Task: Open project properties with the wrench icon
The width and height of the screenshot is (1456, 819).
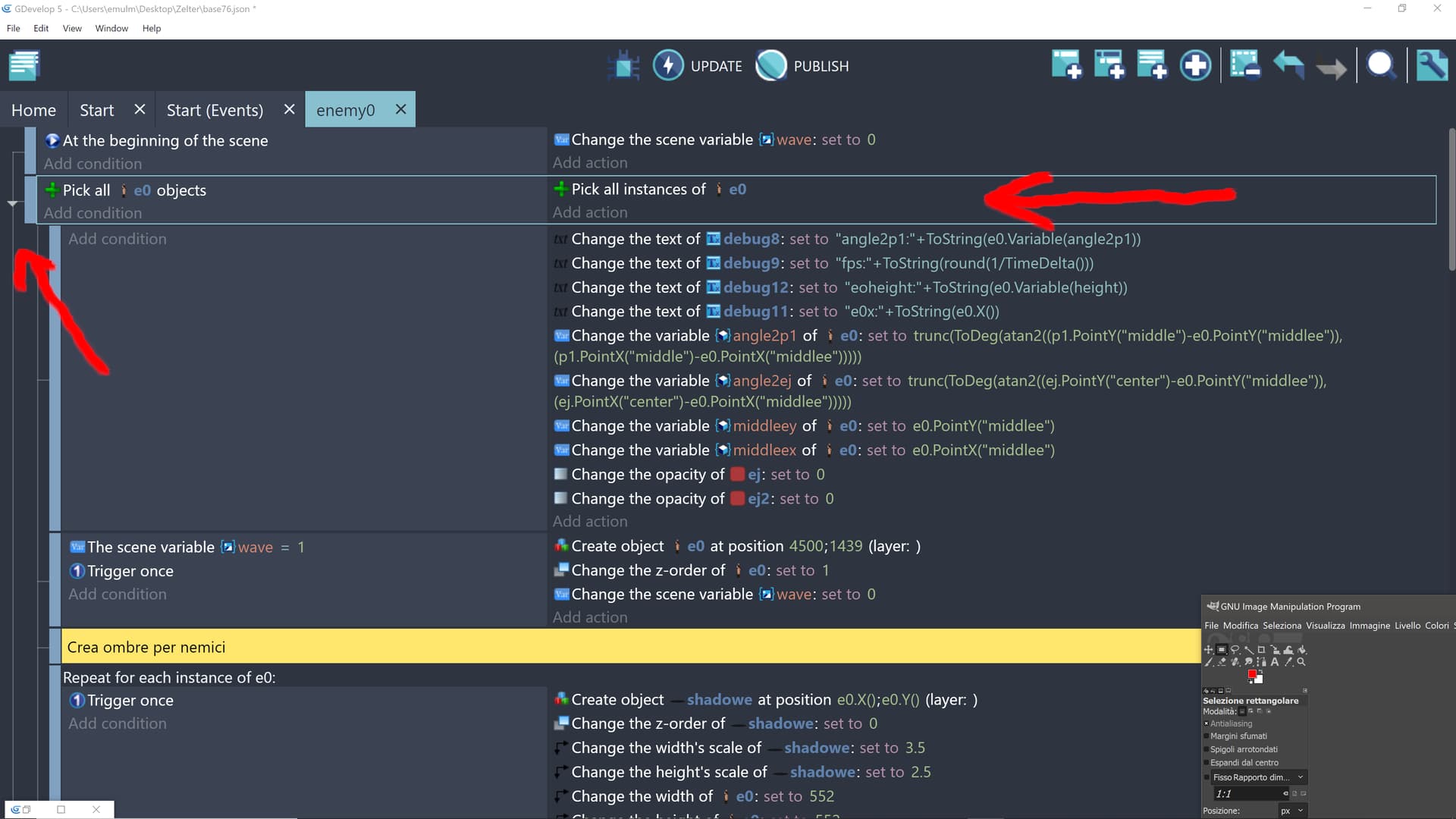Action: pos(1431,65)
